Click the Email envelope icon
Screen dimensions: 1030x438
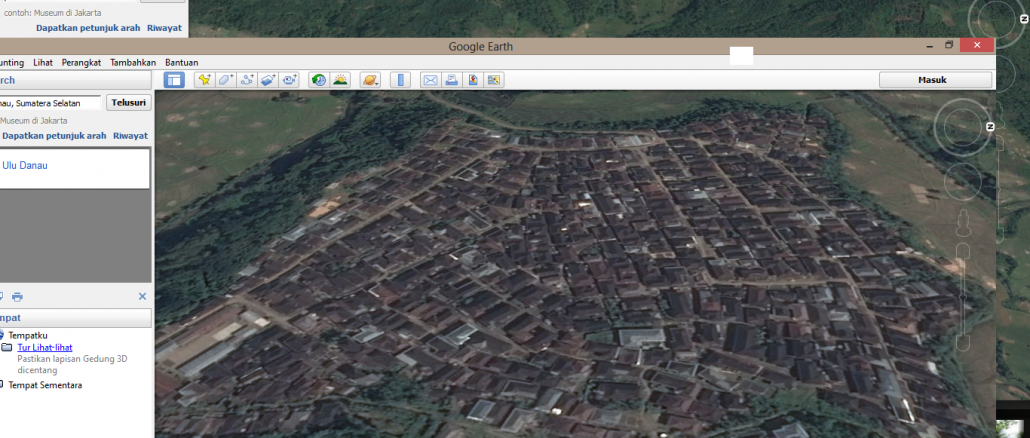pyautogui.click(x=430, y=80)
